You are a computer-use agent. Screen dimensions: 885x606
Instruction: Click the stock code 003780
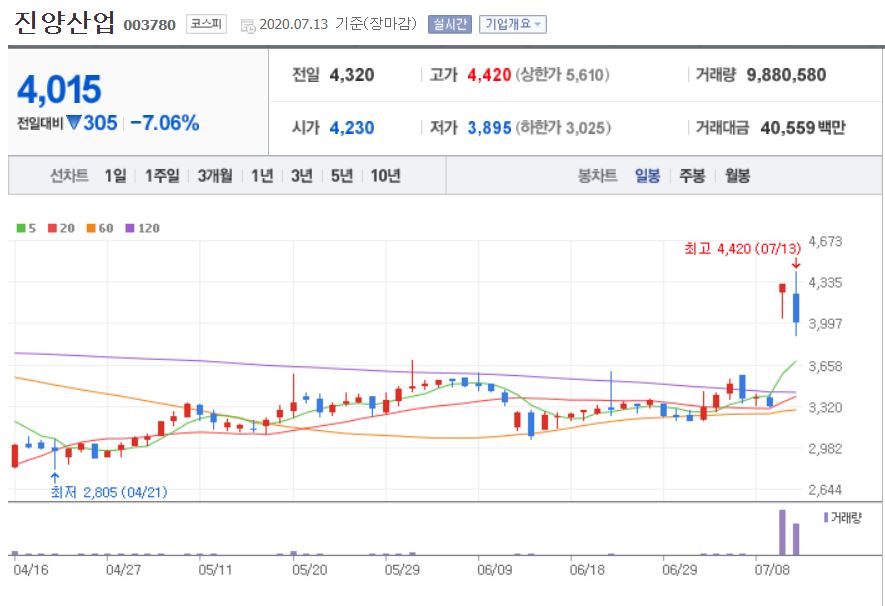tap(150, 25)
